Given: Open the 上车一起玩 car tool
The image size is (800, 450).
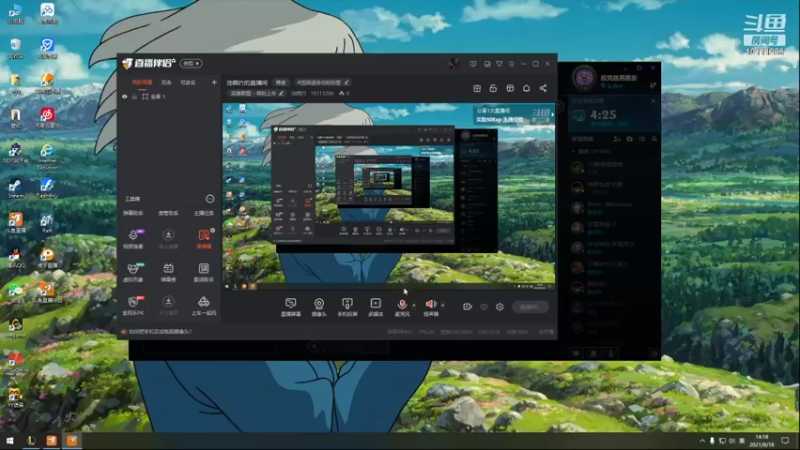Looking at the screenshot, I should 204,305.
